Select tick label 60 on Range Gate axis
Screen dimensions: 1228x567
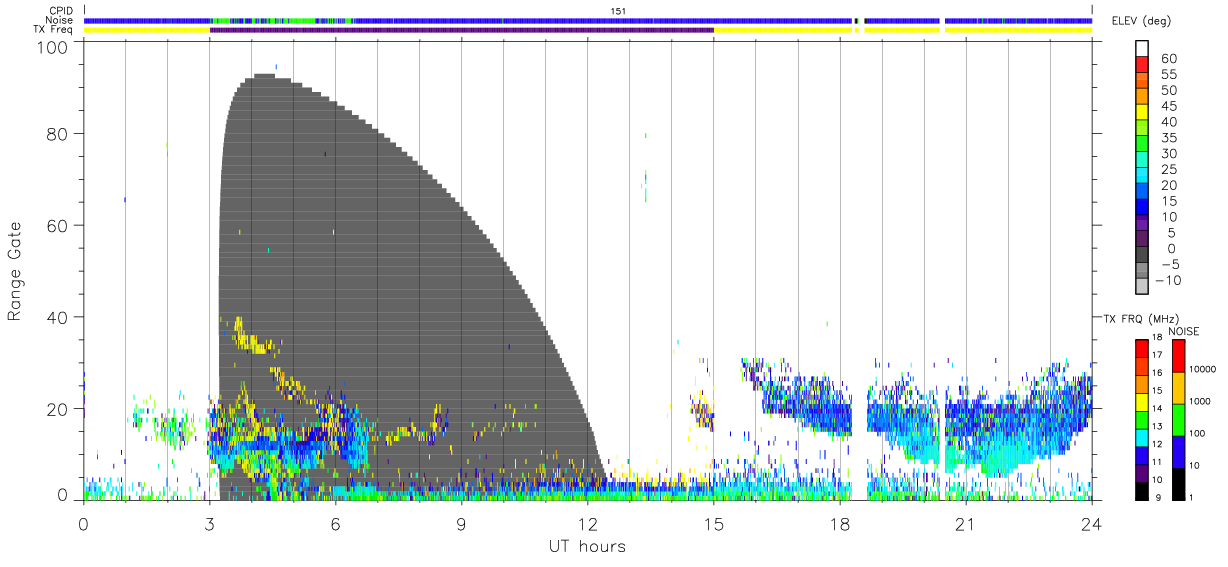59,225
